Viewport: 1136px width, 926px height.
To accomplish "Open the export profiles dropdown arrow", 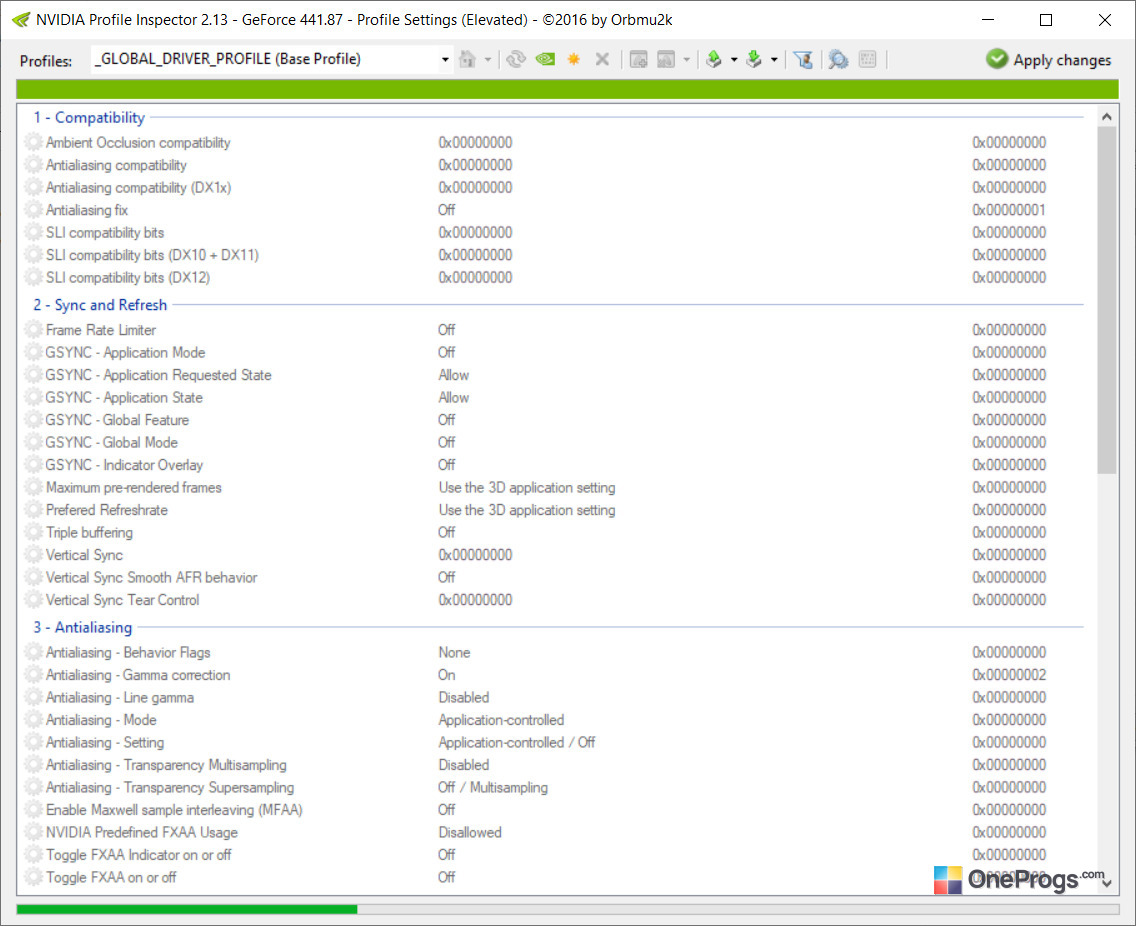I will tap(734, 59).
